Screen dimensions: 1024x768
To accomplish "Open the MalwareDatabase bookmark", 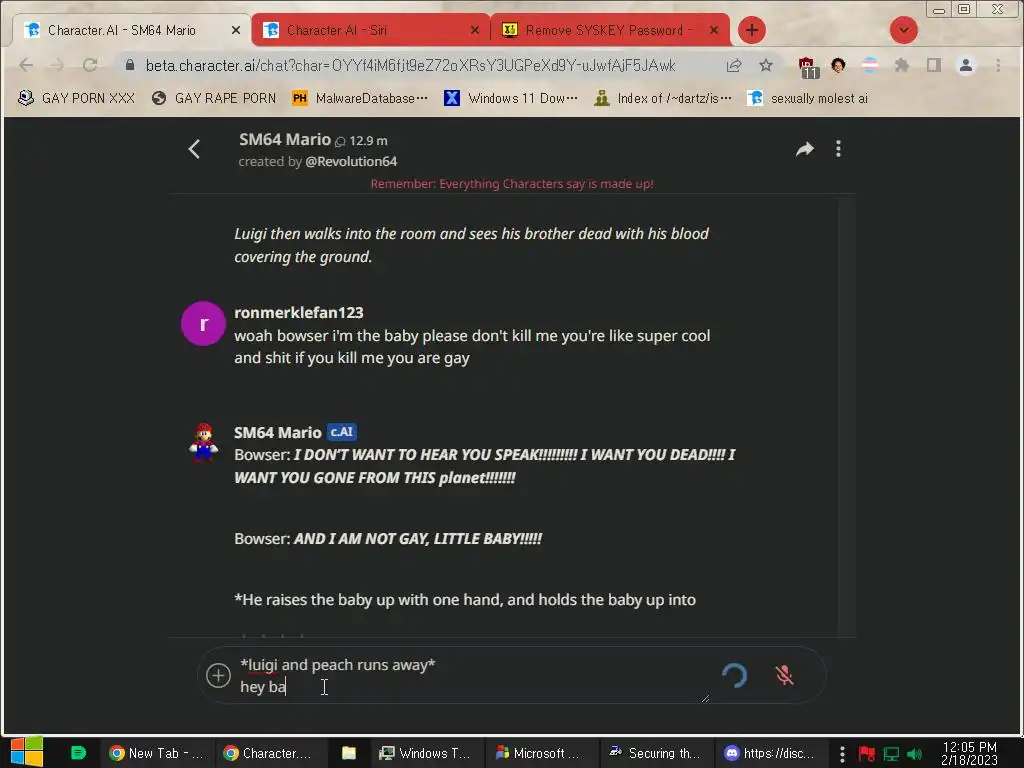I will pos(360,98).
